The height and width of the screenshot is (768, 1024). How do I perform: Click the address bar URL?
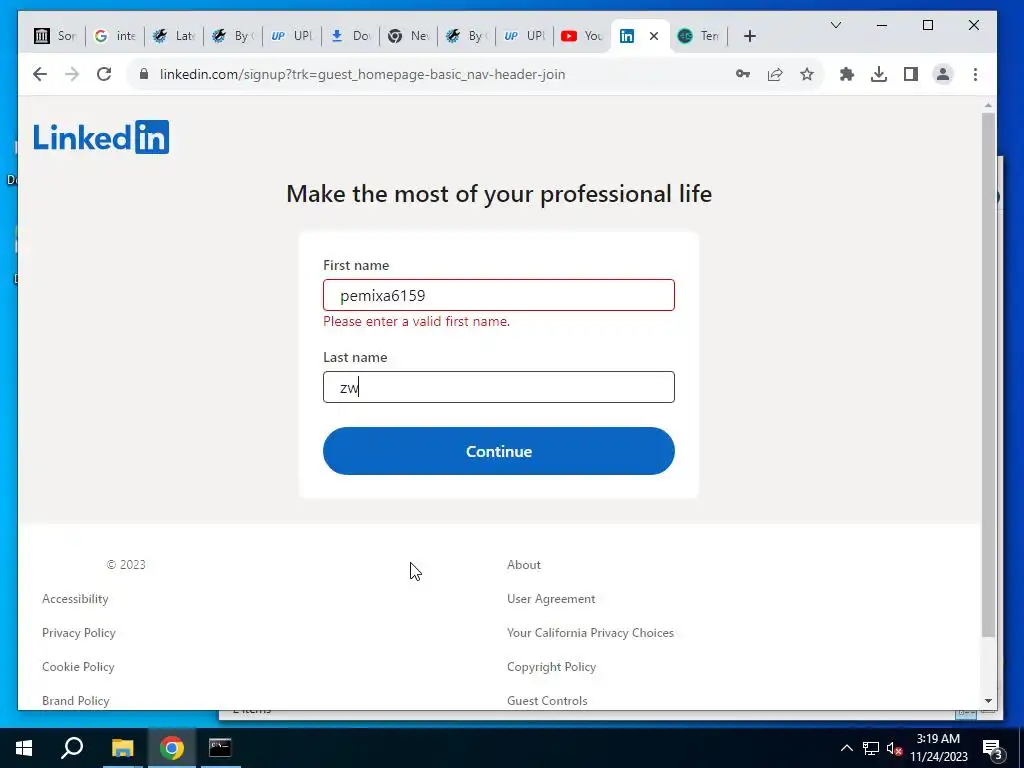coord(362,74)
